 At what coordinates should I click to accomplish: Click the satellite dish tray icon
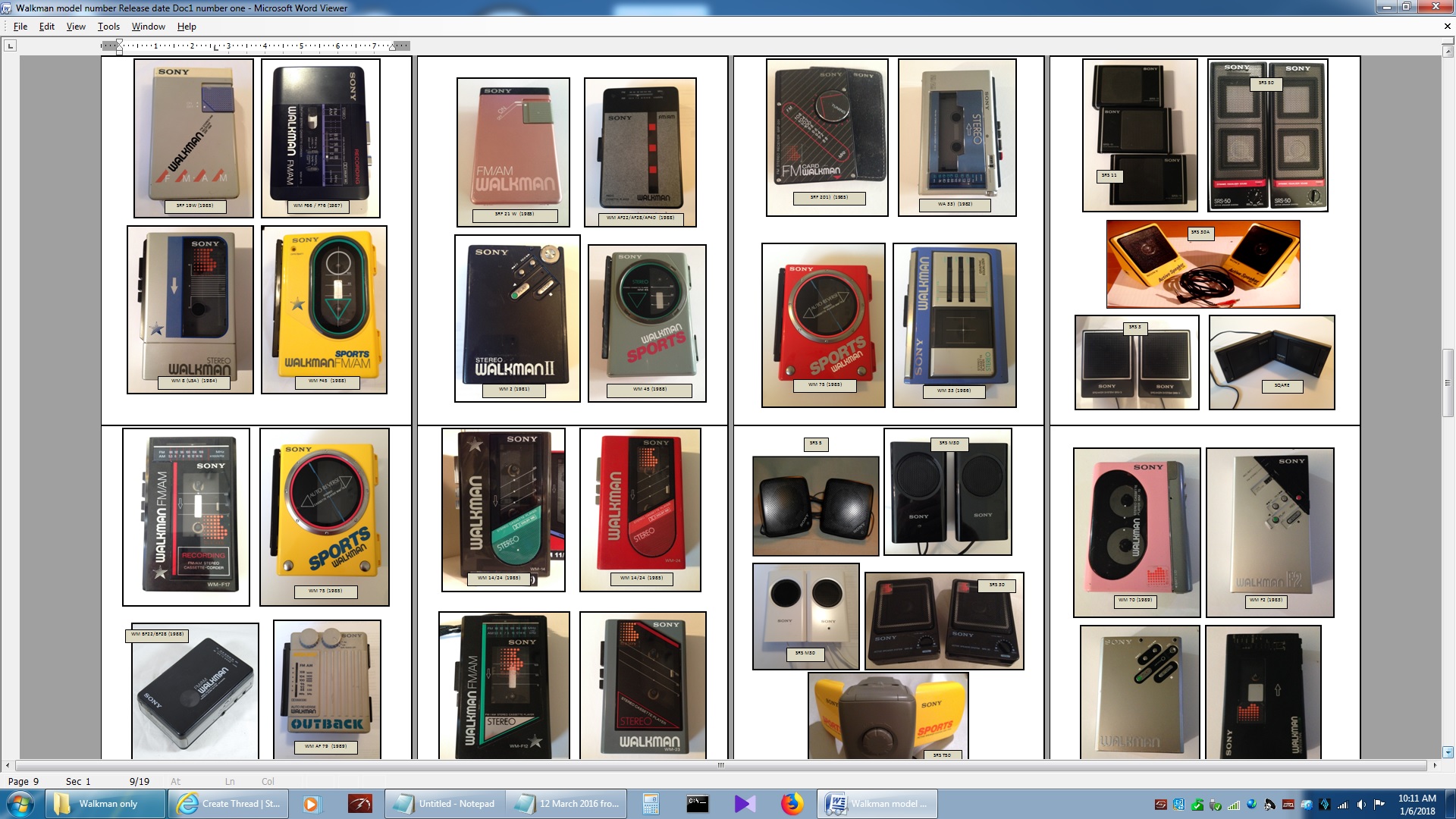(x=1269, y=805)
